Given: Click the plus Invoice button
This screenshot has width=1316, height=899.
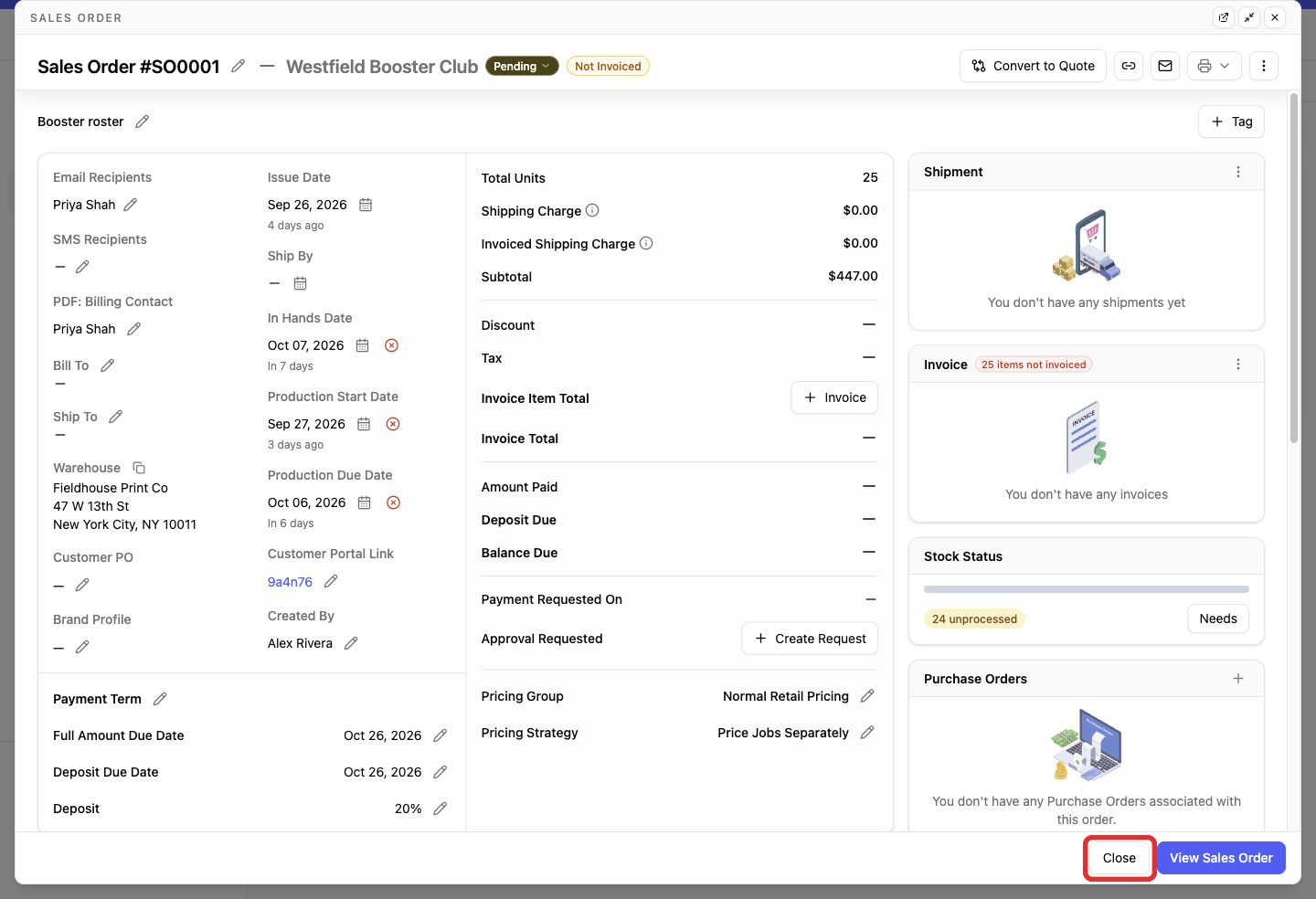Looking at the screenshot, I should [x=834, y=397].
